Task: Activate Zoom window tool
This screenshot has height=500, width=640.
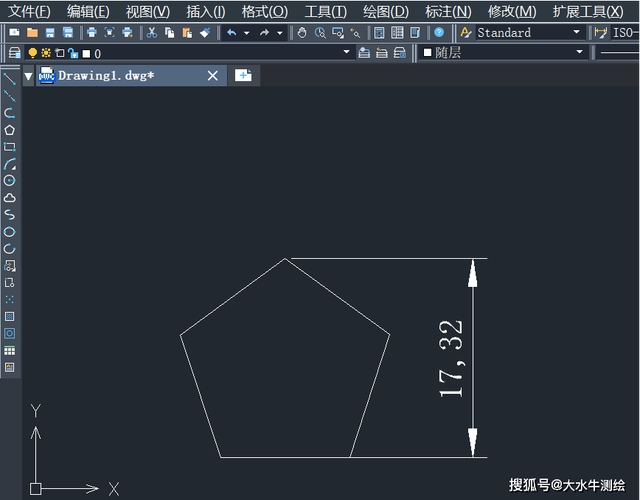Action: [x=338, y=32]
